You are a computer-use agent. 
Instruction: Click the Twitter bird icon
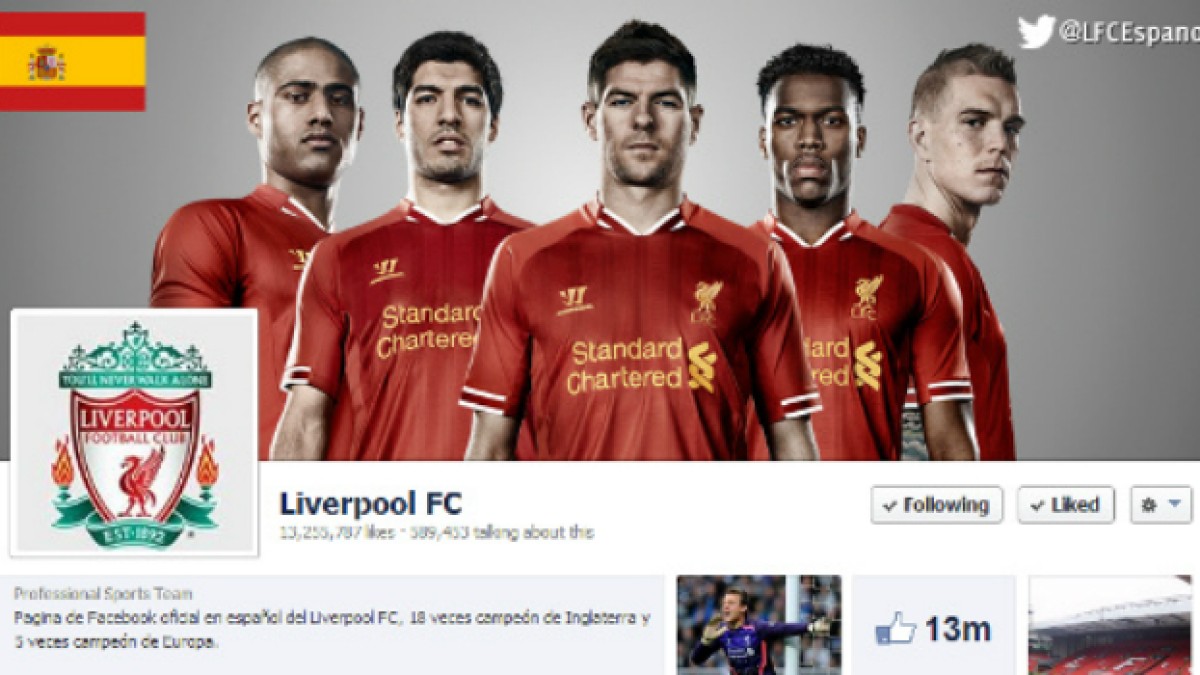pos(1036,32)
